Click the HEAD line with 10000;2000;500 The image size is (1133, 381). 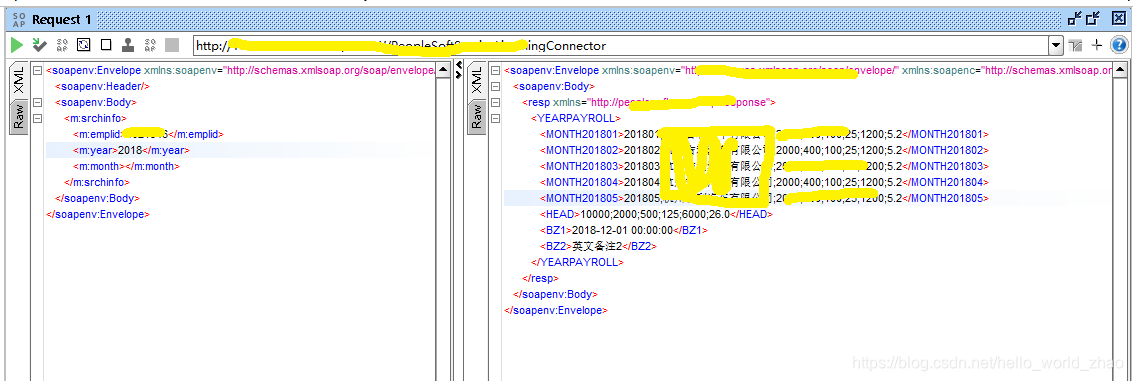tap(657, 214)
